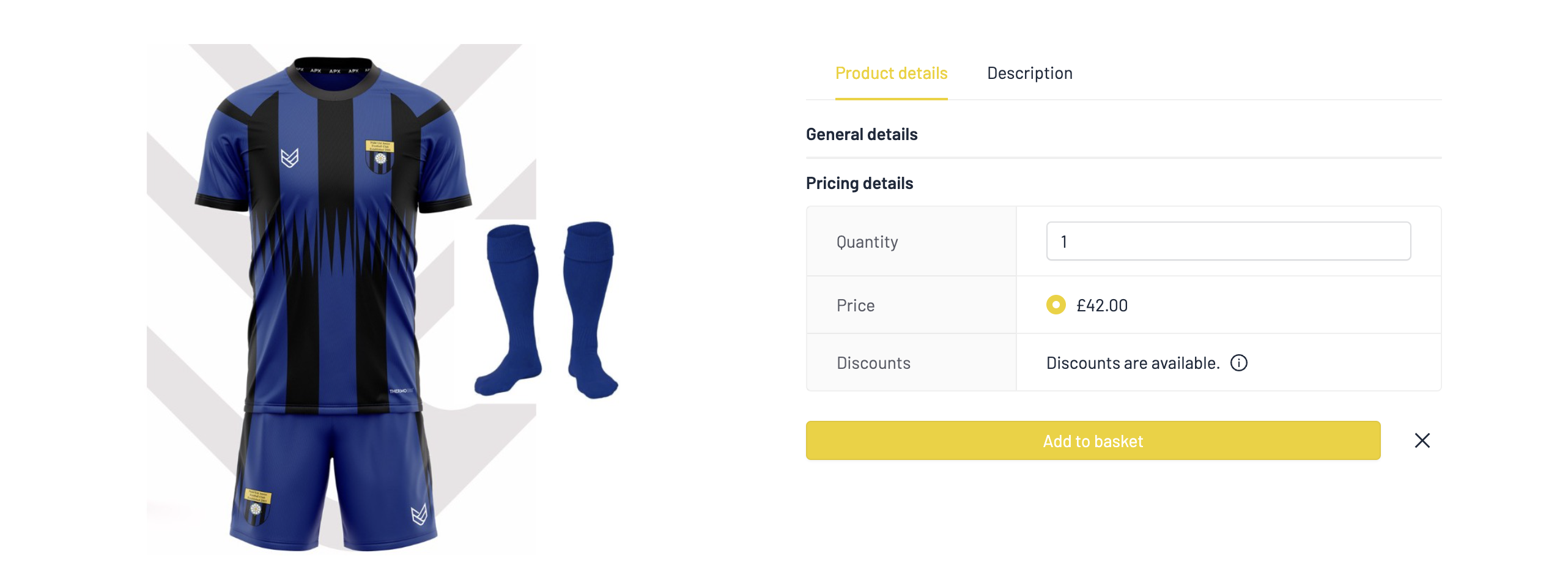Viewport: 1568px width, 586px height.
Task: Click the APX collar branding on the shirt
Action: pyautogui.click(x=333, y=70)
